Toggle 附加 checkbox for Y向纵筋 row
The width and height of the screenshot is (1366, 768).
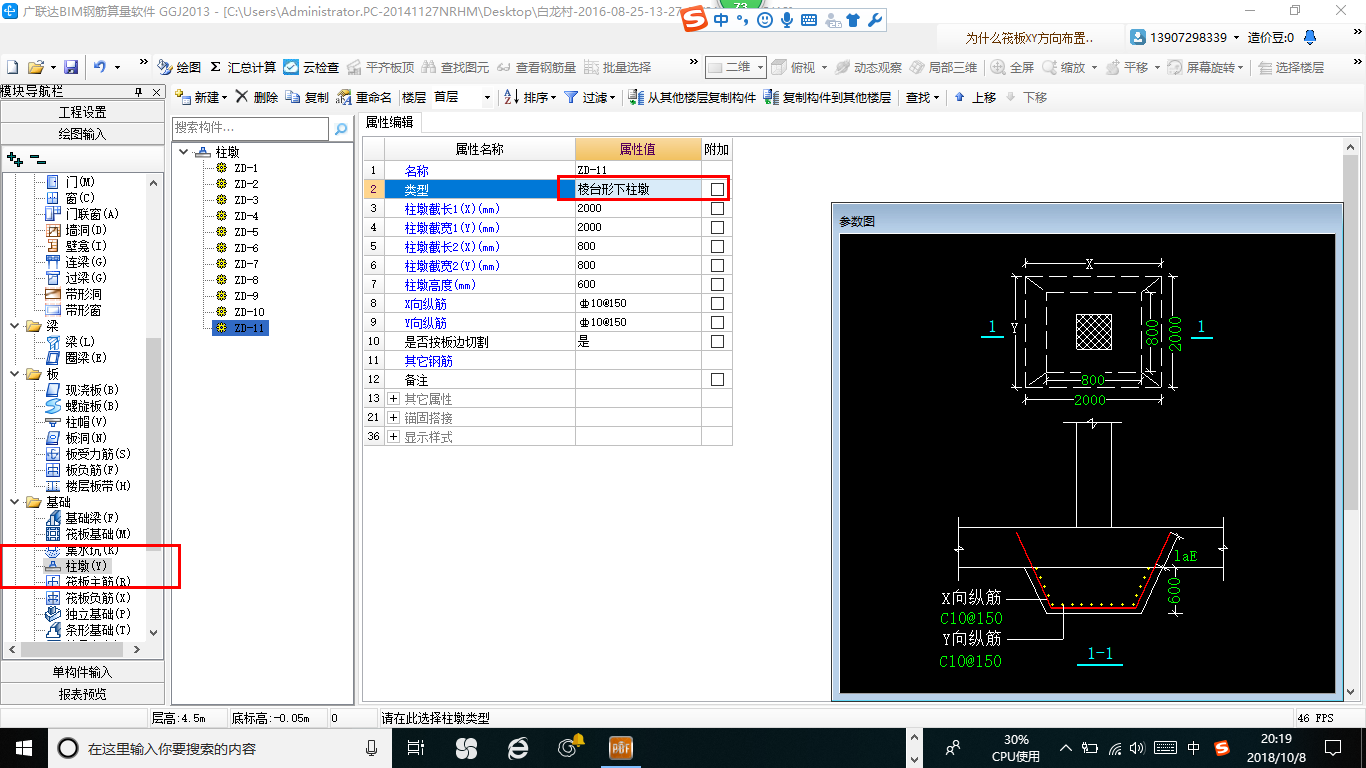[x=717, y=322]
